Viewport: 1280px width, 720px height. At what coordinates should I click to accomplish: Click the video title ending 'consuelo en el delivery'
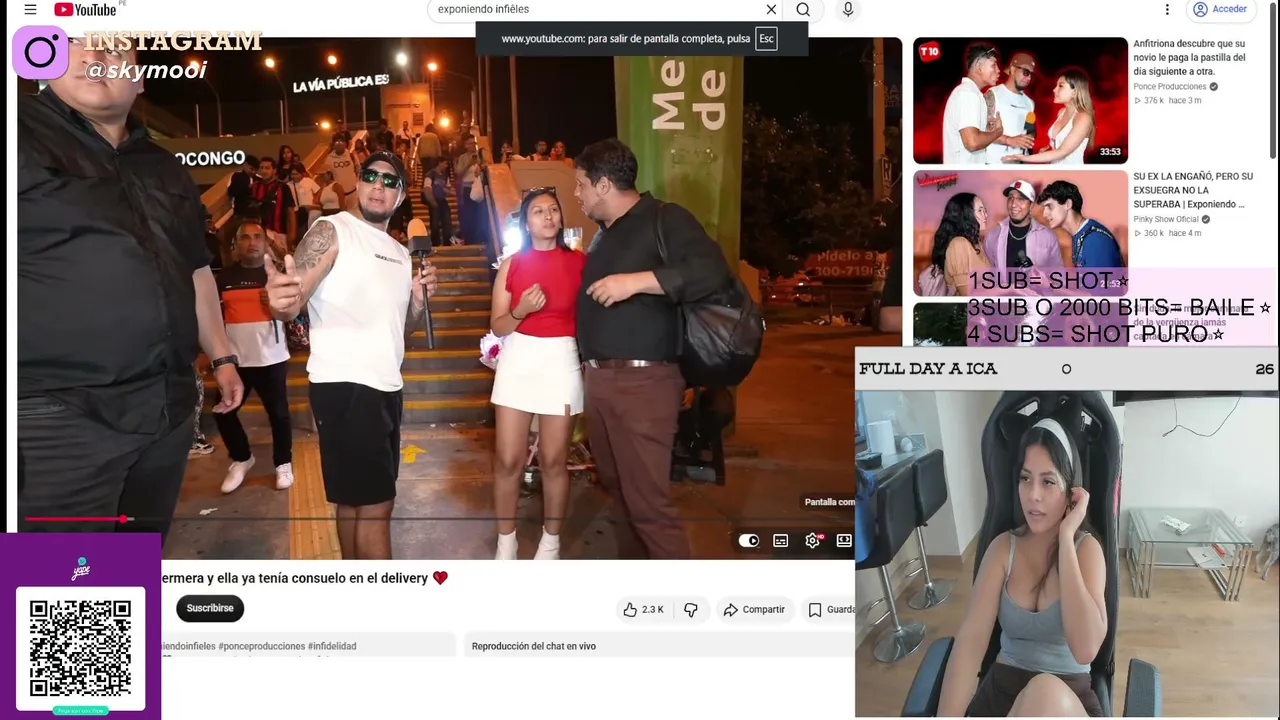(304, 578)
